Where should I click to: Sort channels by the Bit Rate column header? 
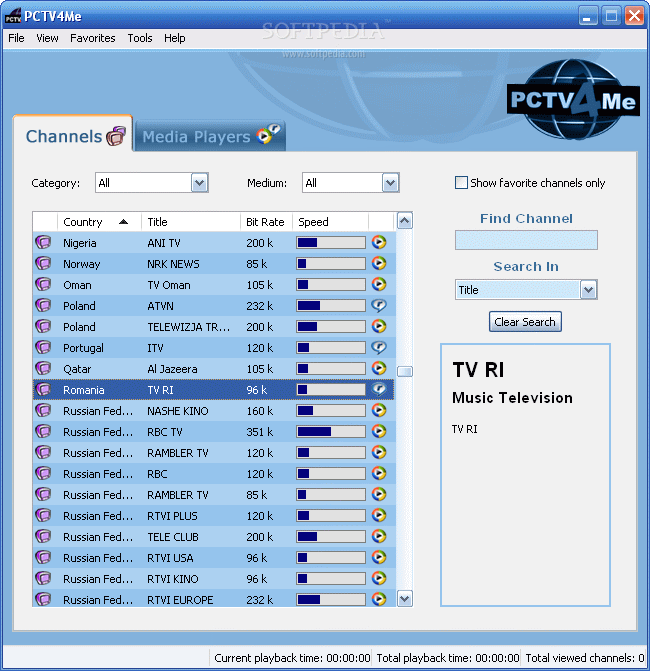(266, 222)
